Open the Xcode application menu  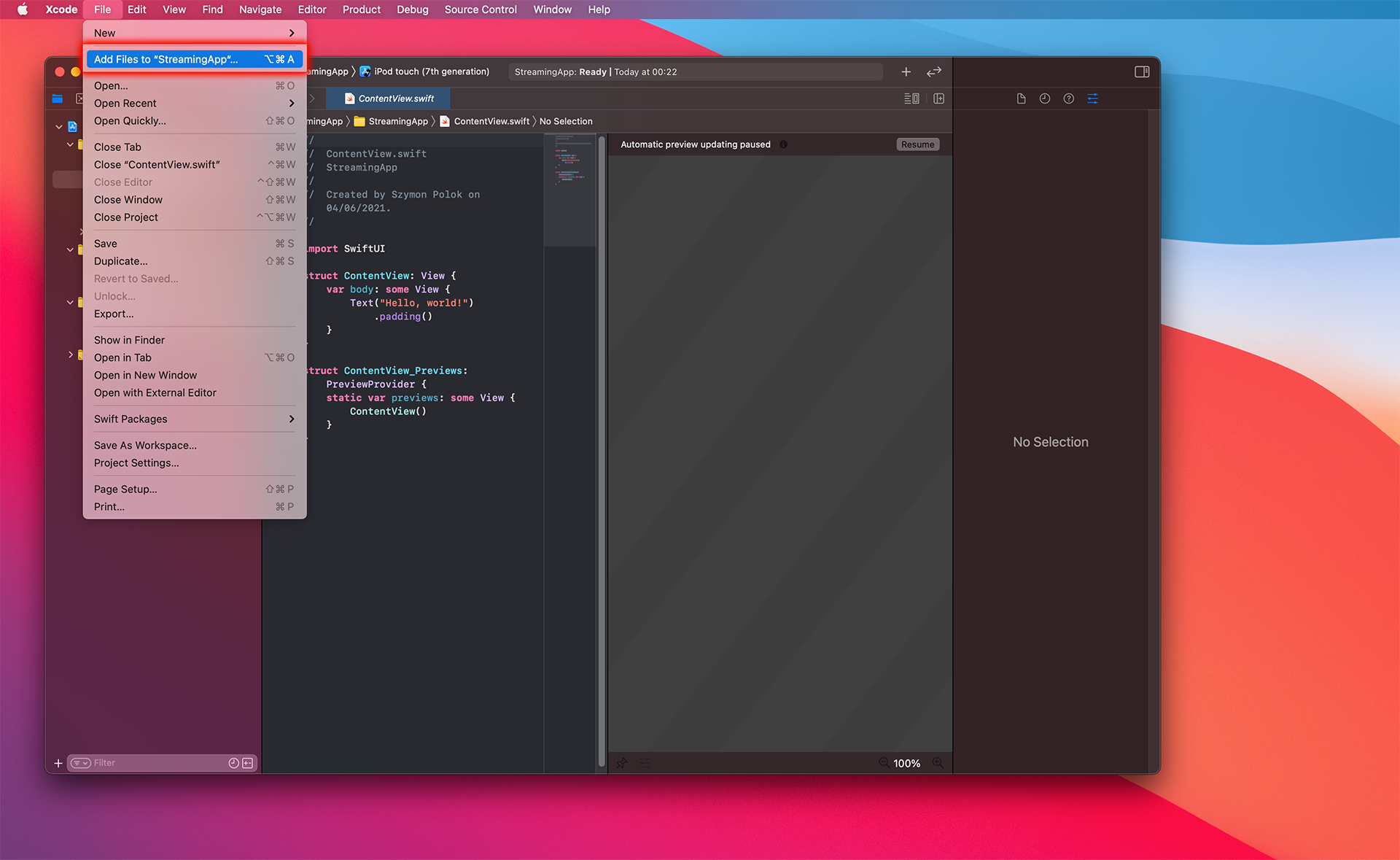tap(61, 9)
